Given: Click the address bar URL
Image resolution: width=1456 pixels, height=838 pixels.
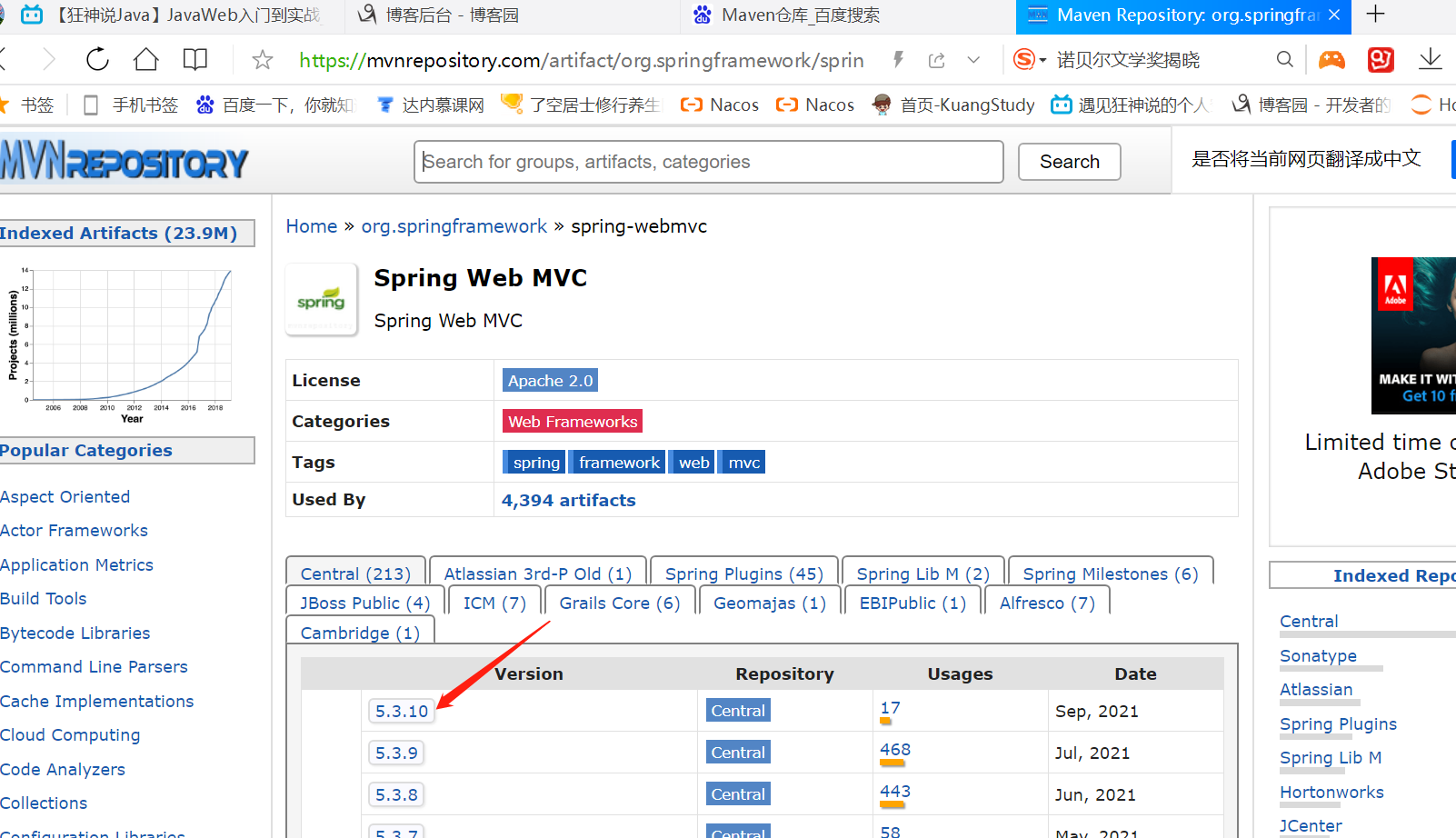Looking at the screenshot, I should click(x=582, y=60).
